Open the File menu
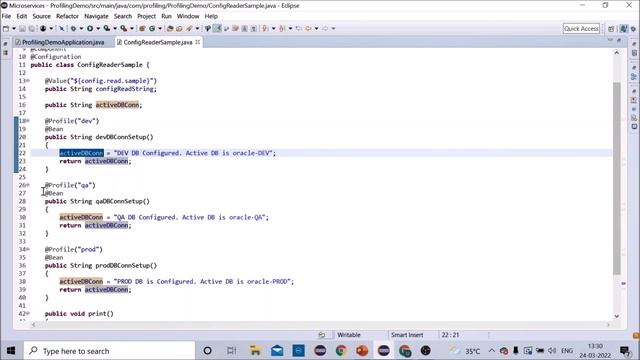 click(x=6, y=16)
